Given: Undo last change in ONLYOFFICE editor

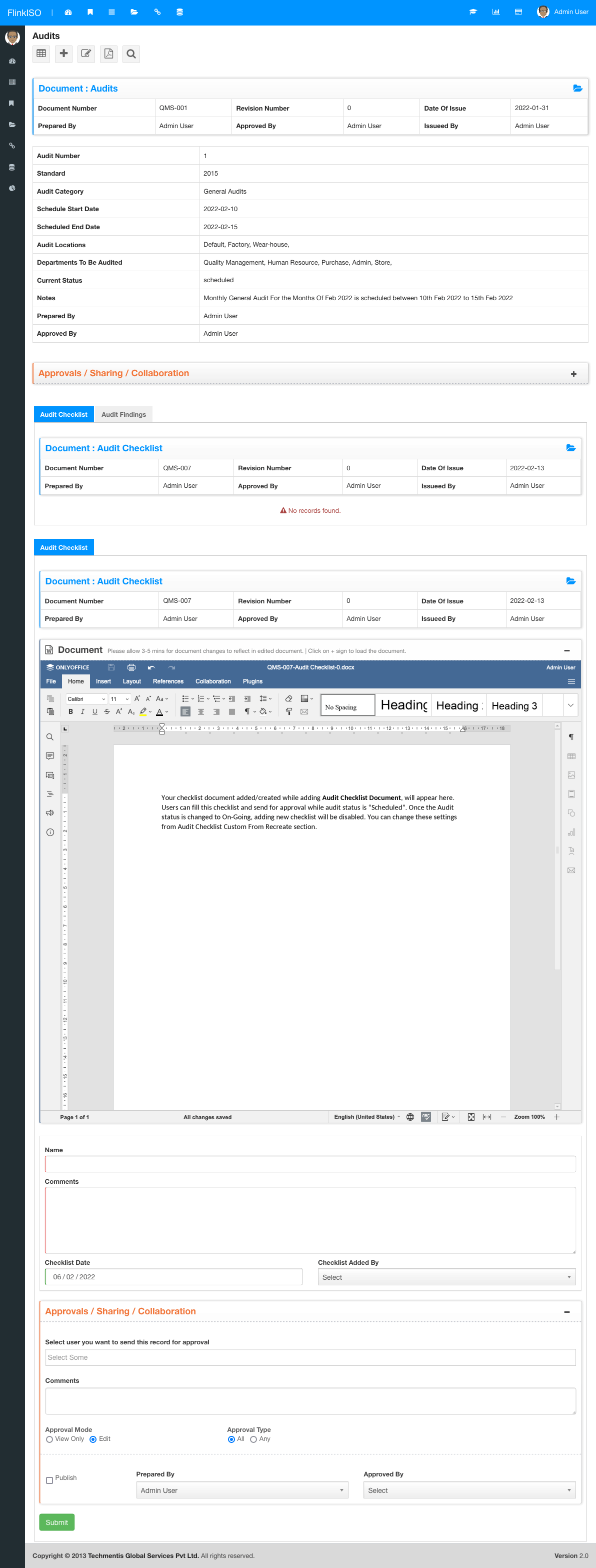Looking at the screenshot, I should [151, 668].
